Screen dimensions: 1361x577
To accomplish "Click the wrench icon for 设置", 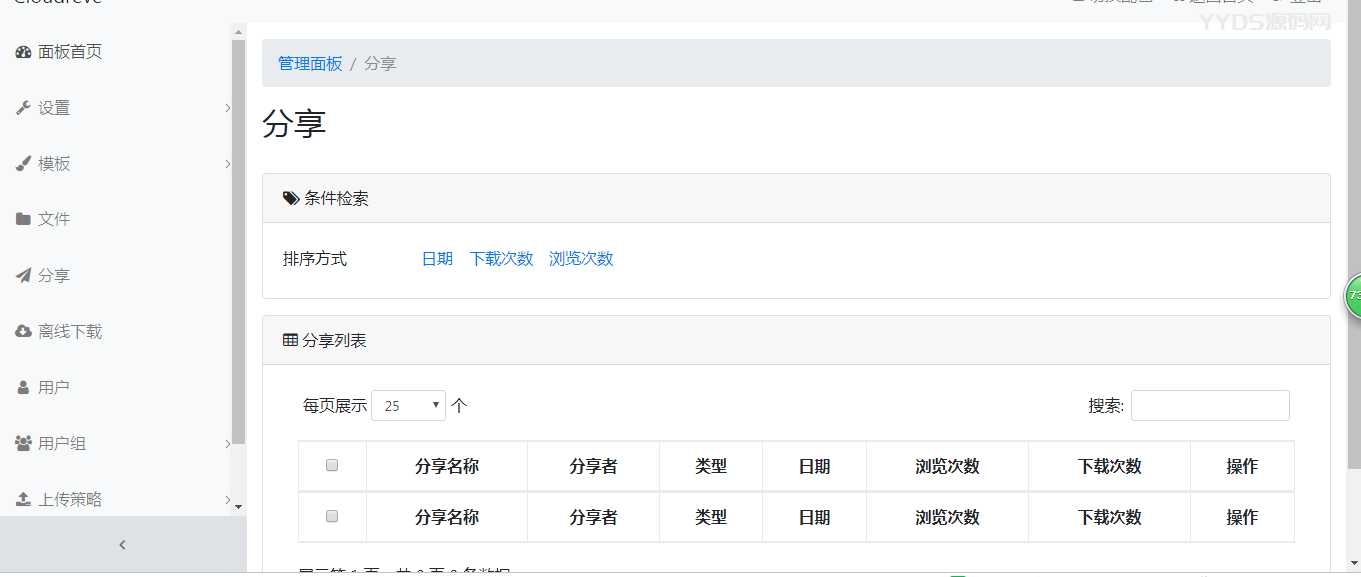I will point(24,108).
